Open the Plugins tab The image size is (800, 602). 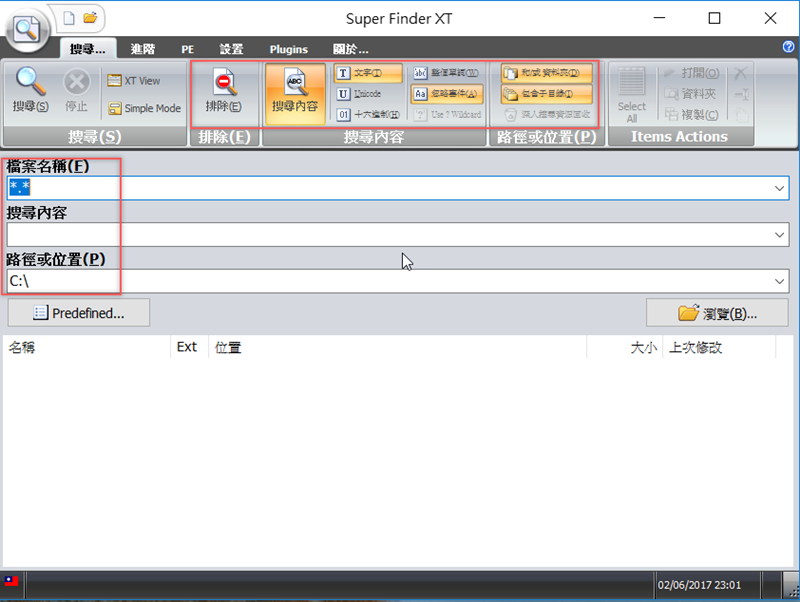point(288,49)
